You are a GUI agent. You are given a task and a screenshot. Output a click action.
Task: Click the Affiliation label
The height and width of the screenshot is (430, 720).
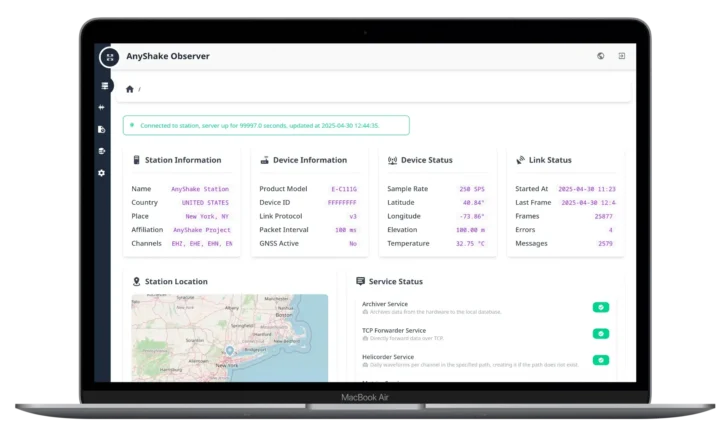tap(147, 230)
